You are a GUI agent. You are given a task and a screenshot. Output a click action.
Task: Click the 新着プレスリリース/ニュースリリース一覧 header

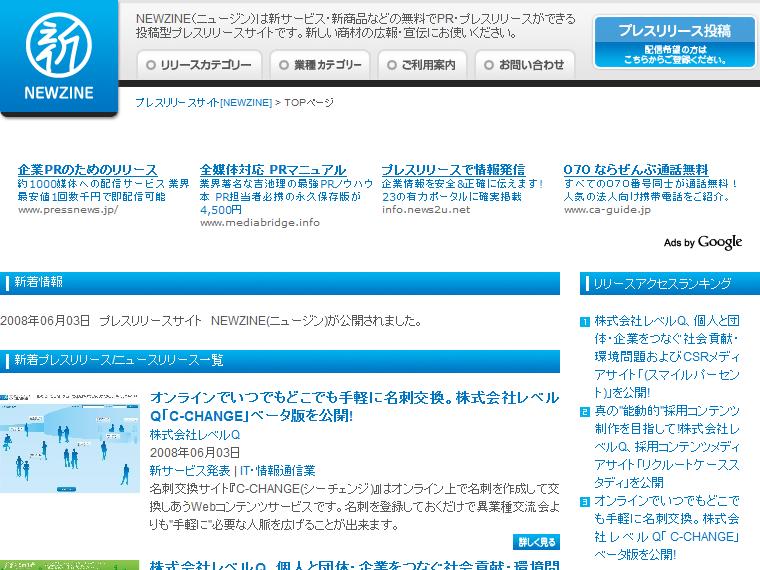[x=280, y=361]
